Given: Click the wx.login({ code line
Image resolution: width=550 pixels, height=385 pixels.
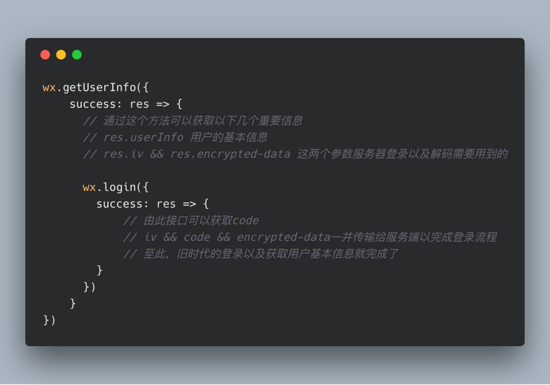Looking at the screenshot, I should click(x=116, y=187).
